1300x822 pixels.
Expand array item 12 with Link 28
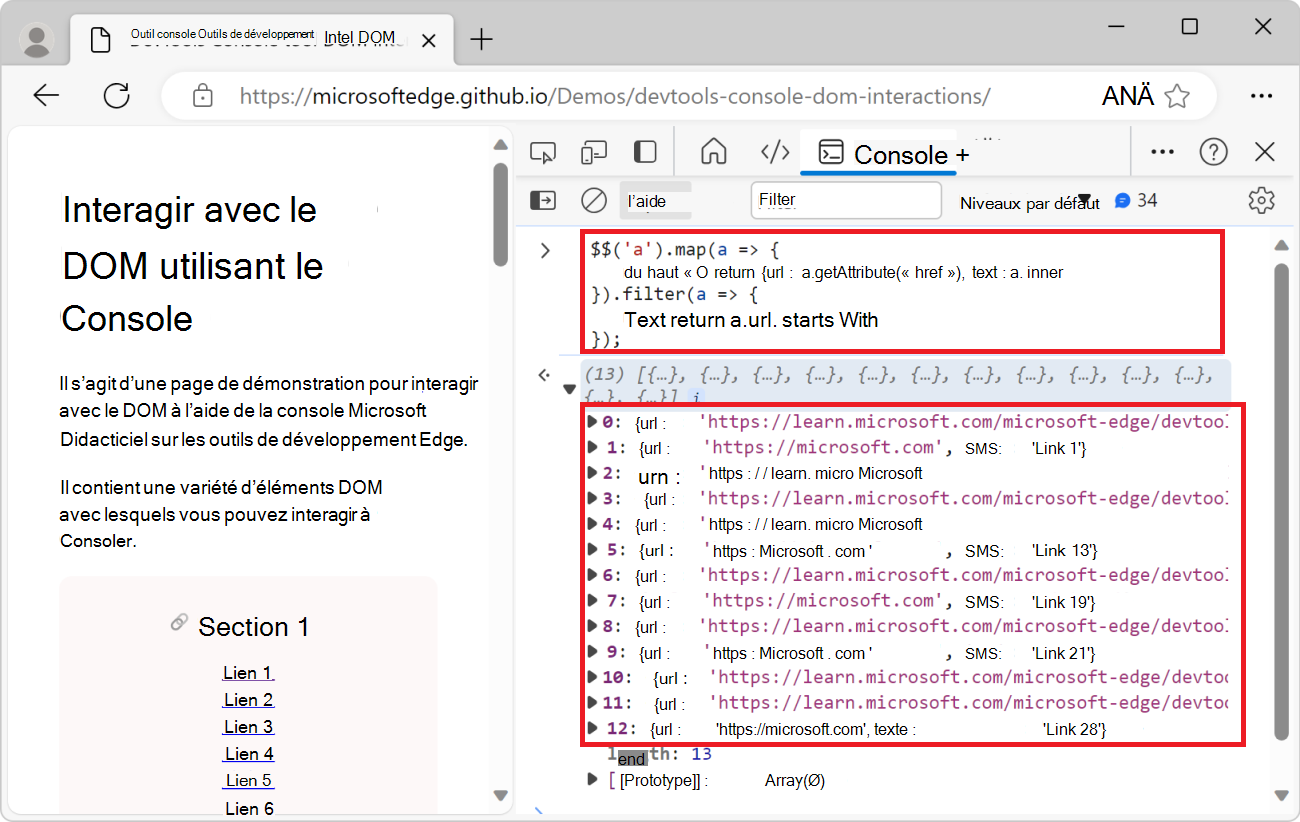(592, 728)
